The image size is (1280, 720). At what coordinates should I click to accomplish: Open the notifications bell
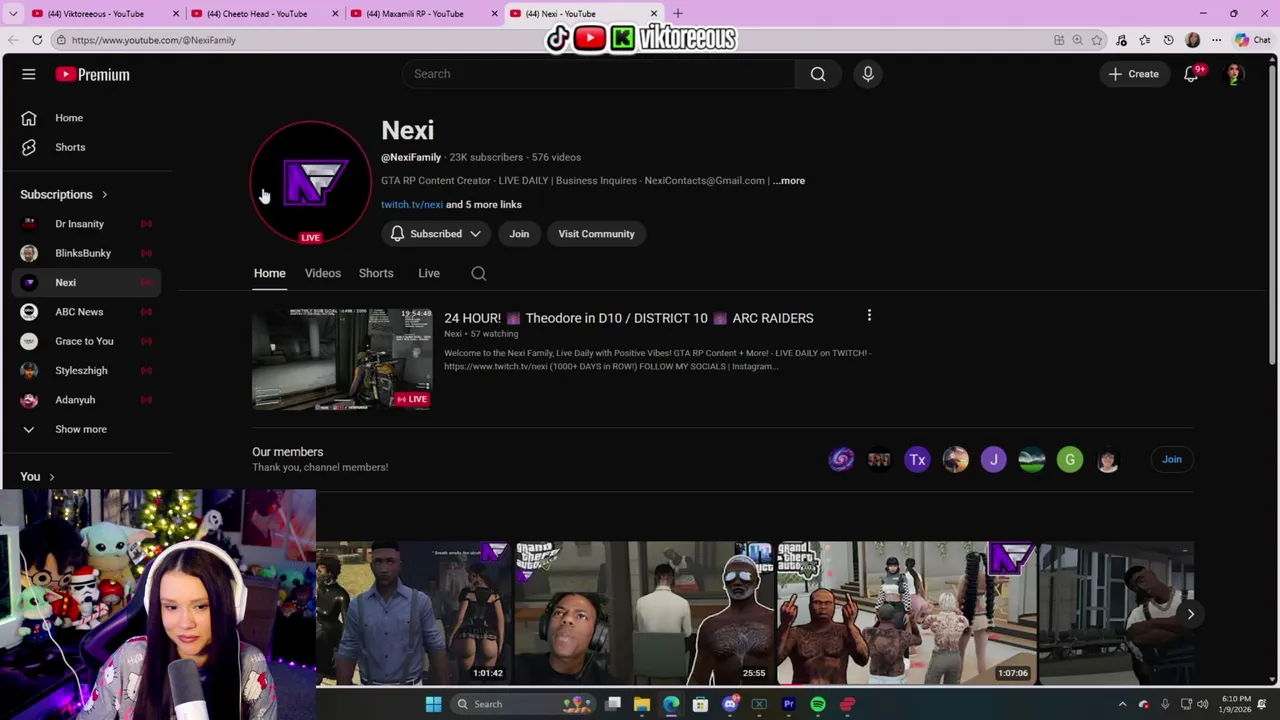pos(1191,74)
